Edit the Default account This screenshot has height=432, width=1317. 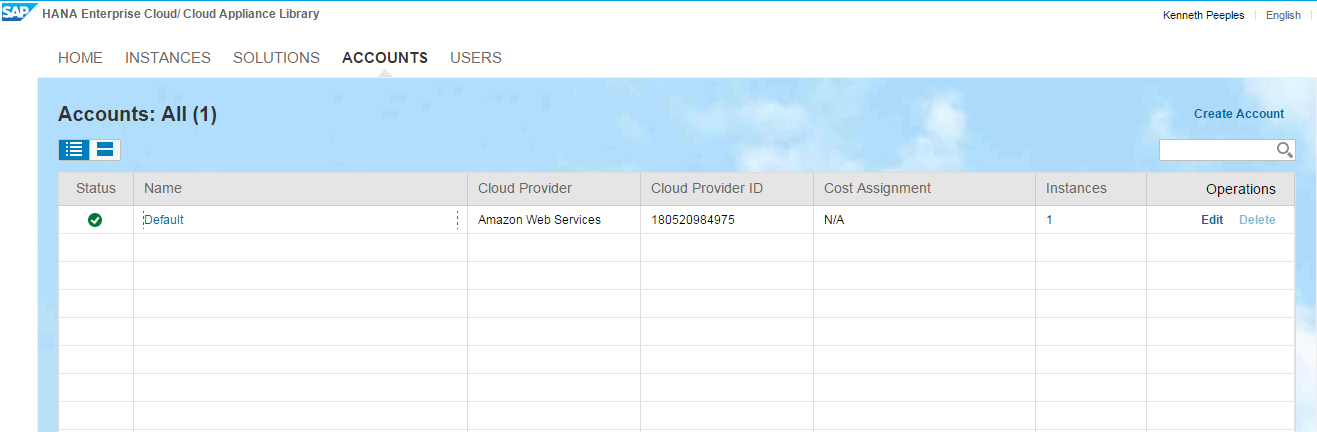(x=1212, y=220)
